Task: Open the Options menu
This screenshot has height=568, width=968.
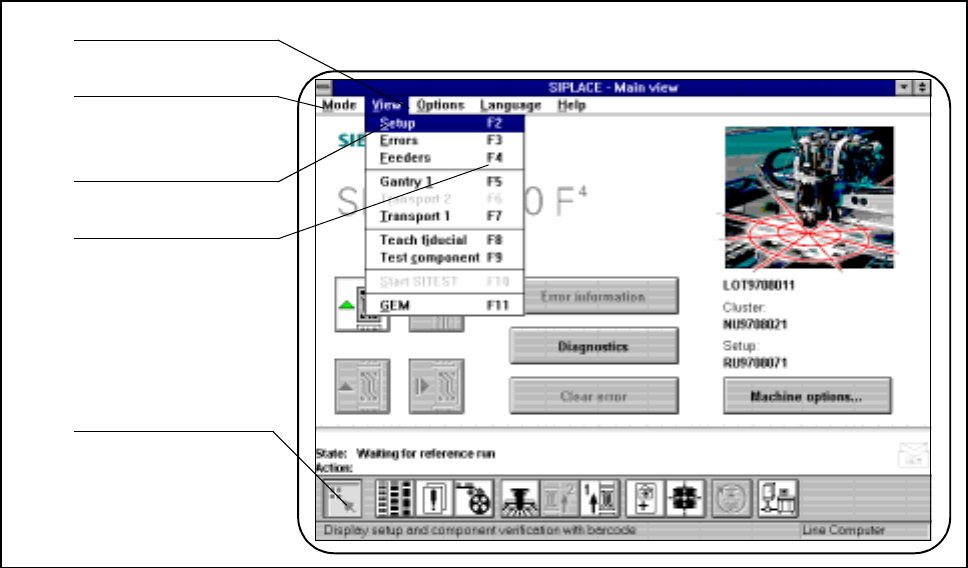Action: click(440, 105)
